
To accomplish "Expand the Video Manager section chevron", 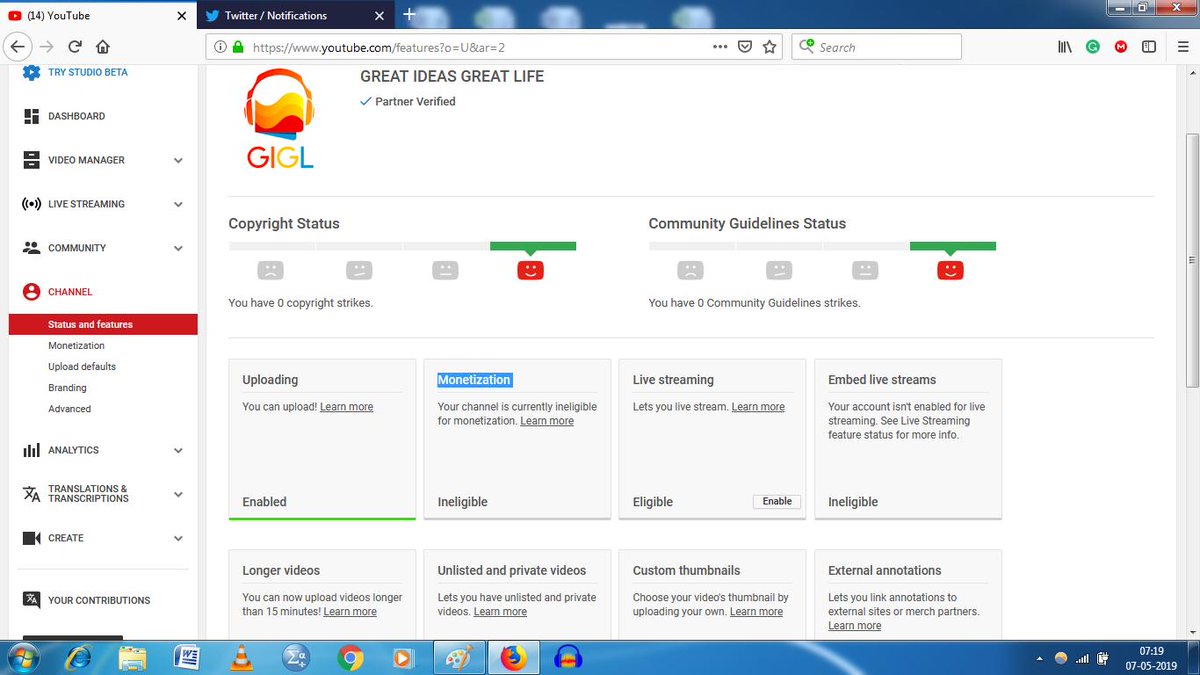I will pos(178,160).
